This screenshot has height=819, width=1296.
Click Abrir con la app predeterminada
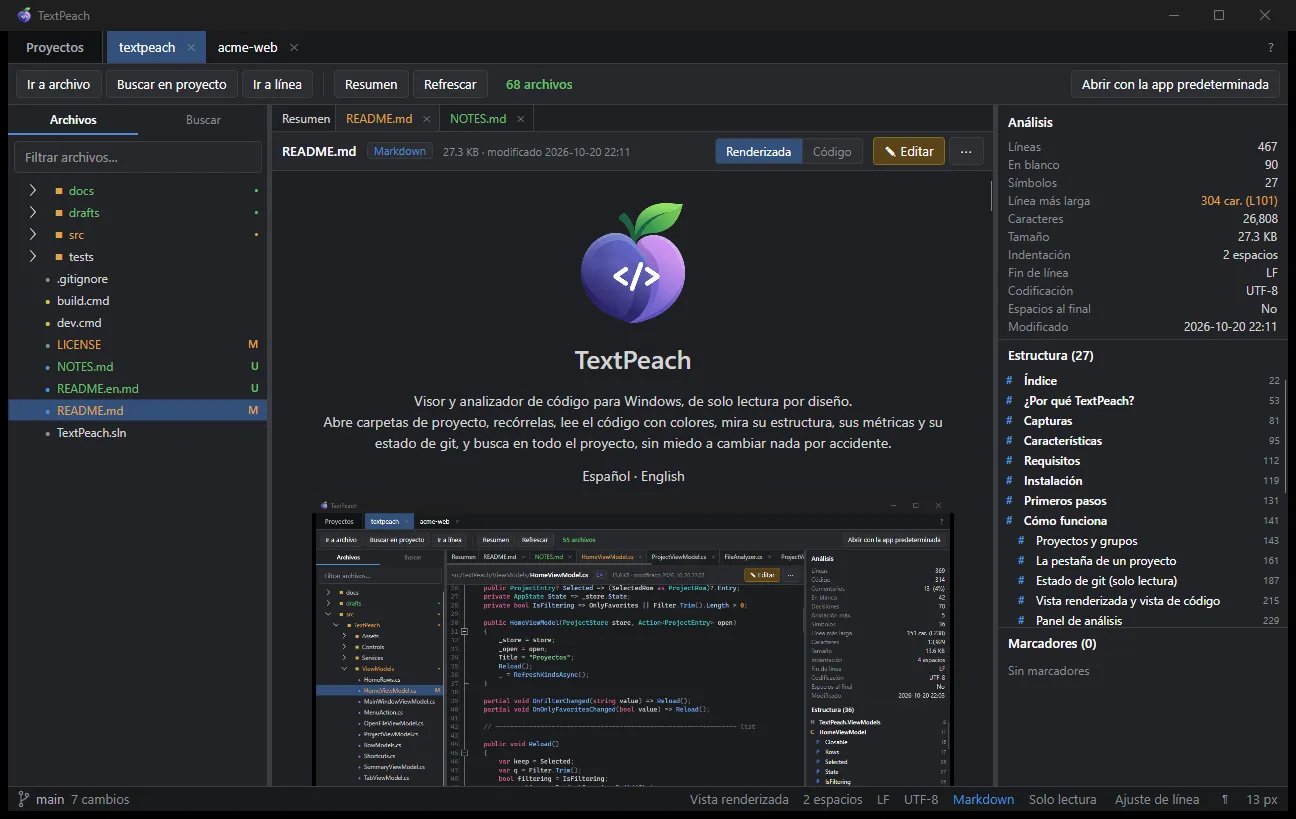coord(1174,84)
